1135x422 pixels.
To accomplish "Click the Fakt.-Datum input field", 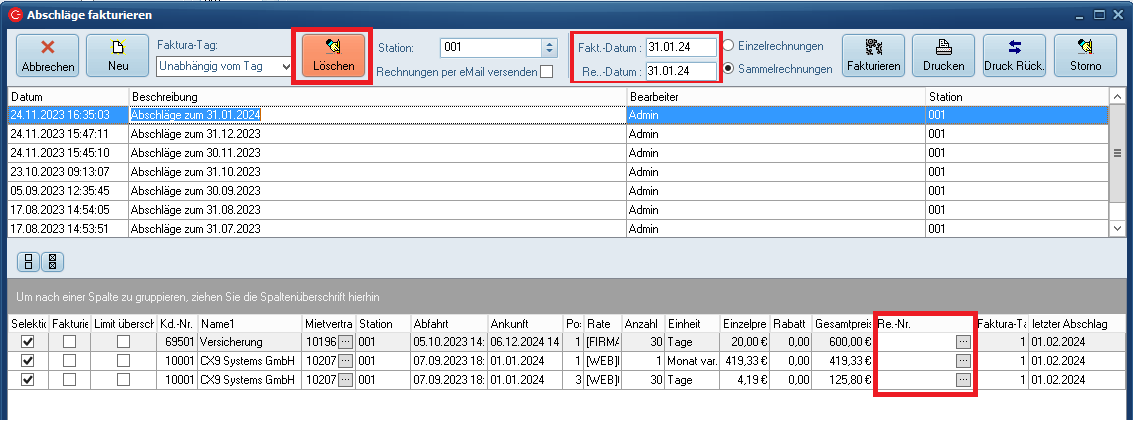I will 680,47.
